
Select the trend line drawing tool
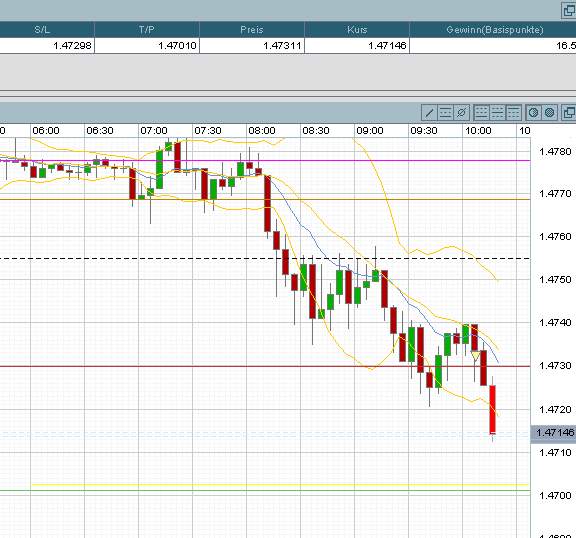429,113
